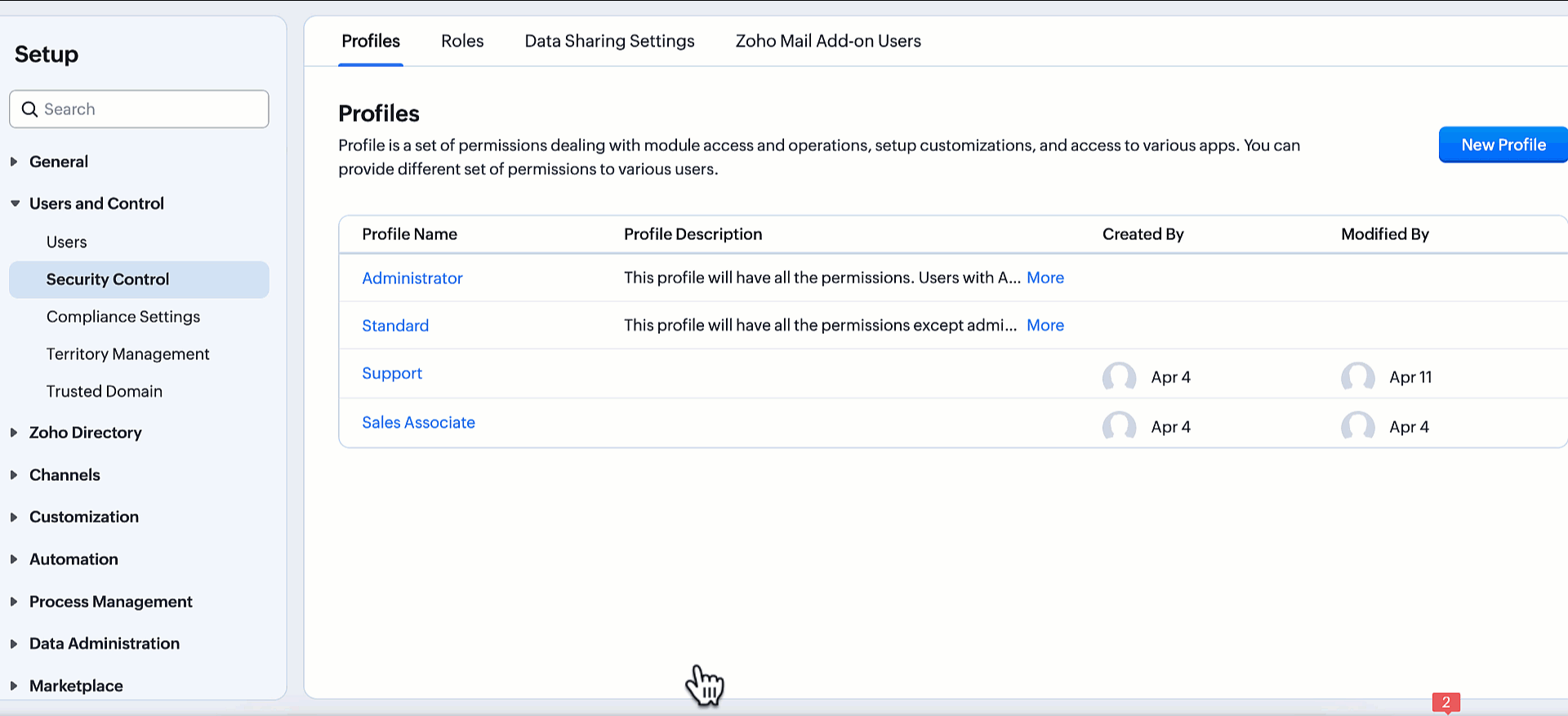Switch to the Roles tab
Viewport: 1568px width, 716px height.
coord(462,41)
